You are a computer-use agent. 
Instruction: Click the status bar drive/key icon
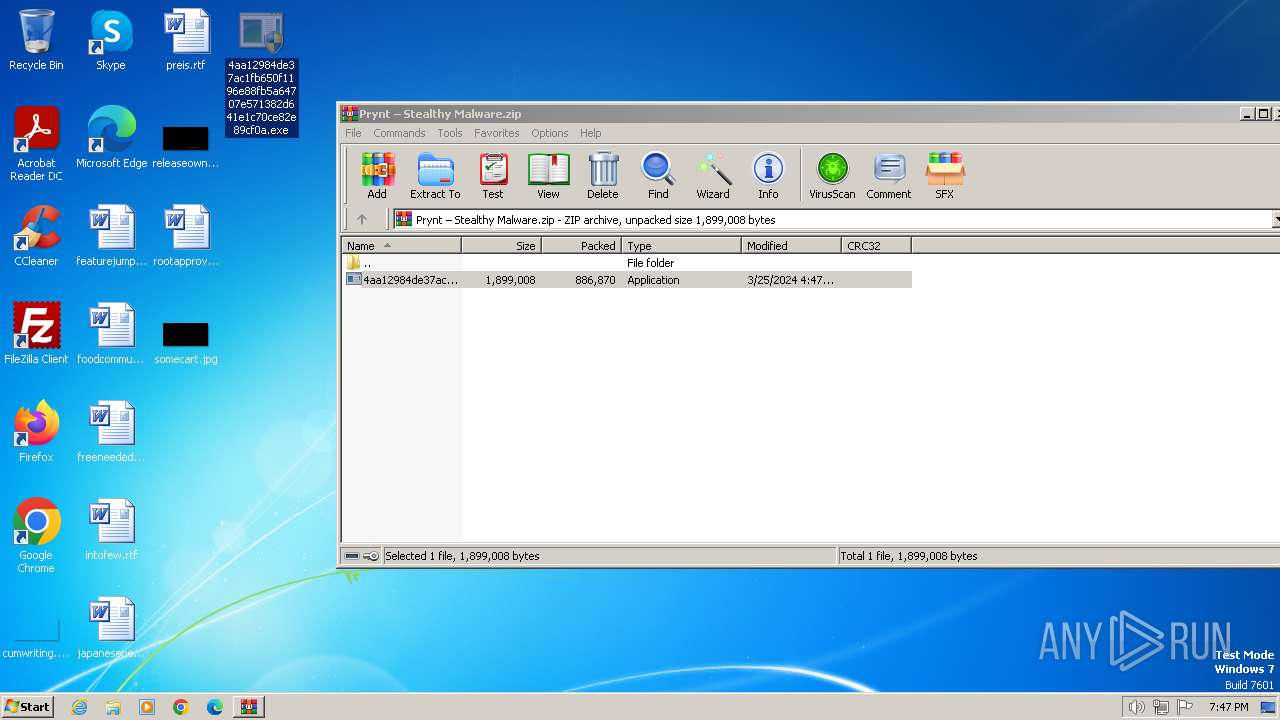pos(361,556)
